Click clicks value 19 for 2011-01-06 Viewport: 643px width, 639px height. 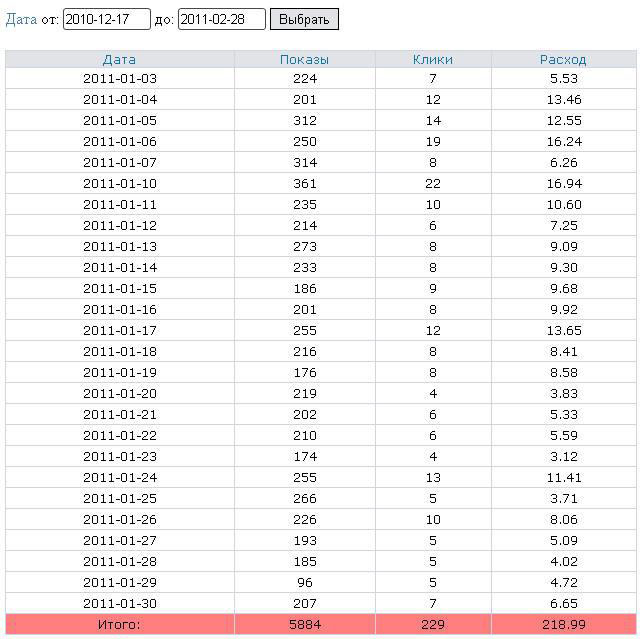coord(433,142)
